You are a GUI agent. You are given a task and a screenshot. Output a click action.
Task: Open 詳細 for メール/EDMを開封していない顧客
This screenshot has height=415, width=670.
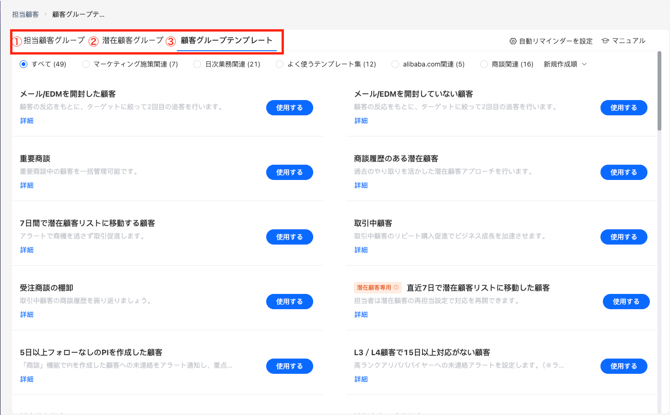(x=361, y=121)
